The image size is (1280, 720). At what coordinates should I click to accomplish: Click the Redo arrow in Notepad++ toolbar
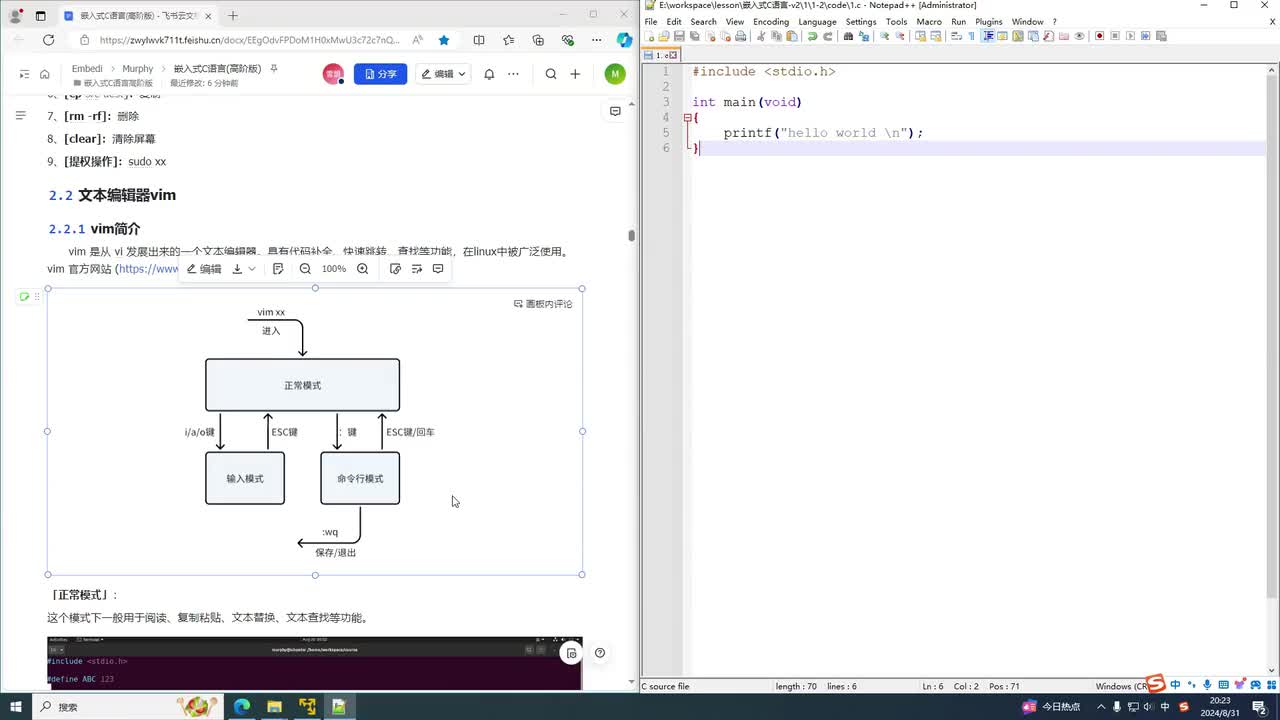point(828,36)
